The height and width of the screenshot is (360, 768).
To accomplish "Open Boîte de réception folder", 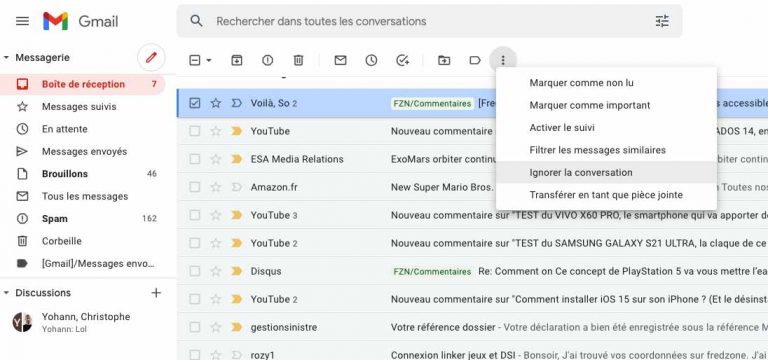I will tap(82, 84).
